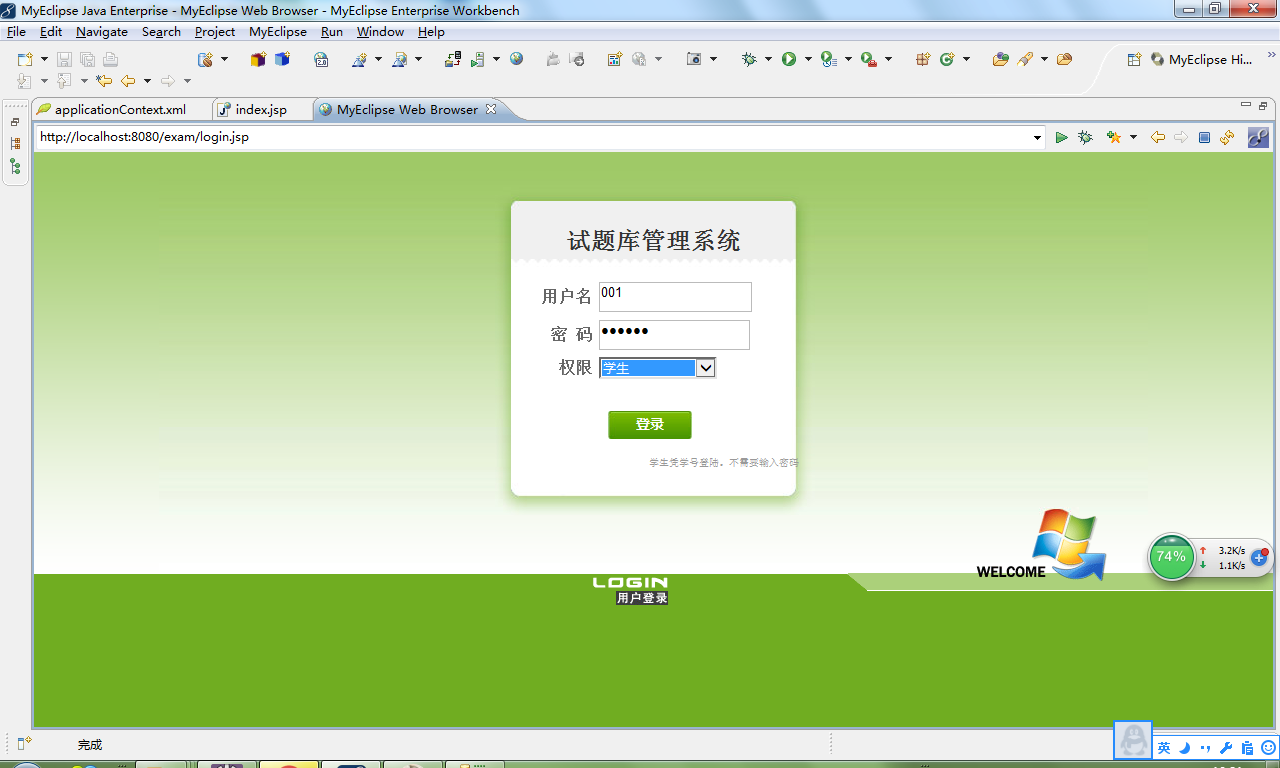Switch to the index.jsp editor tab

point(260,110)
